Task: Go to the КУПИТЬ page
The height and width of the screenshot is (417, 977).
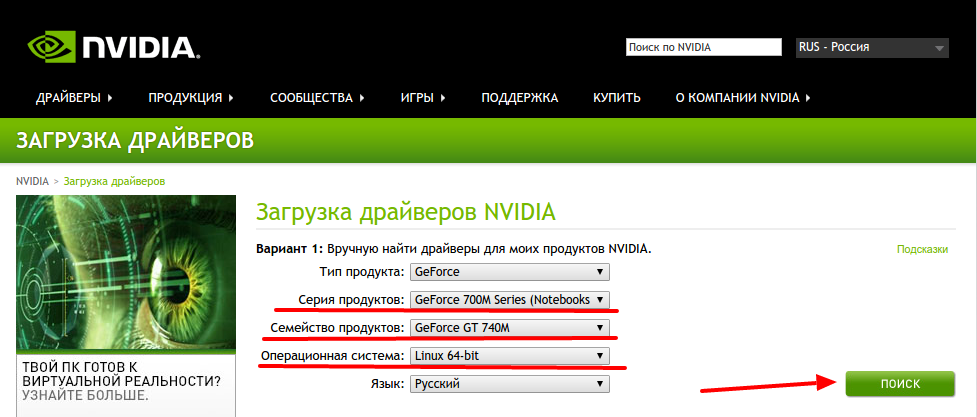Action: coord(616,98)
